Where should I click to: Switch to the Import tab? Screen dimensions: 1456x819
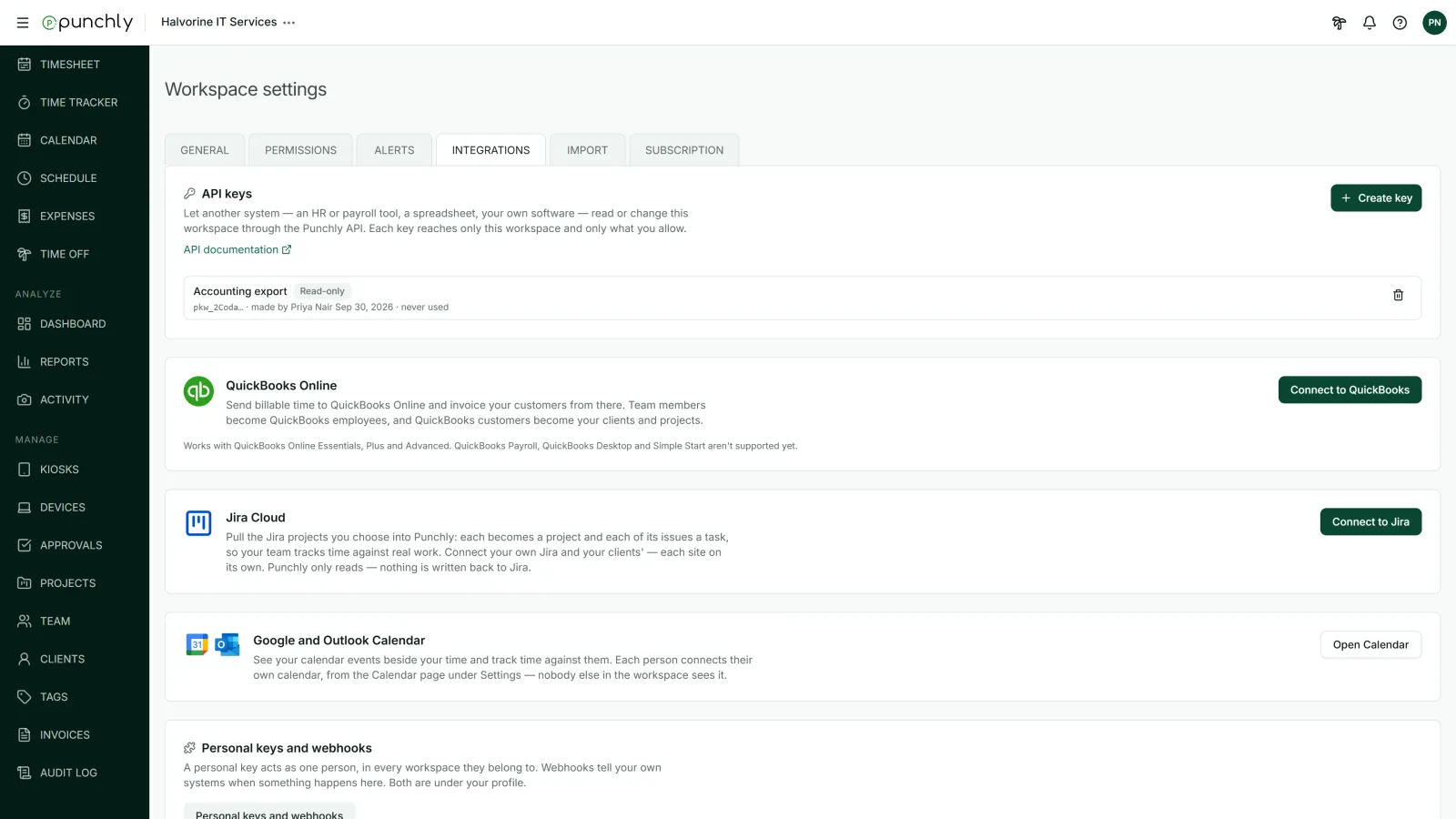587,150
